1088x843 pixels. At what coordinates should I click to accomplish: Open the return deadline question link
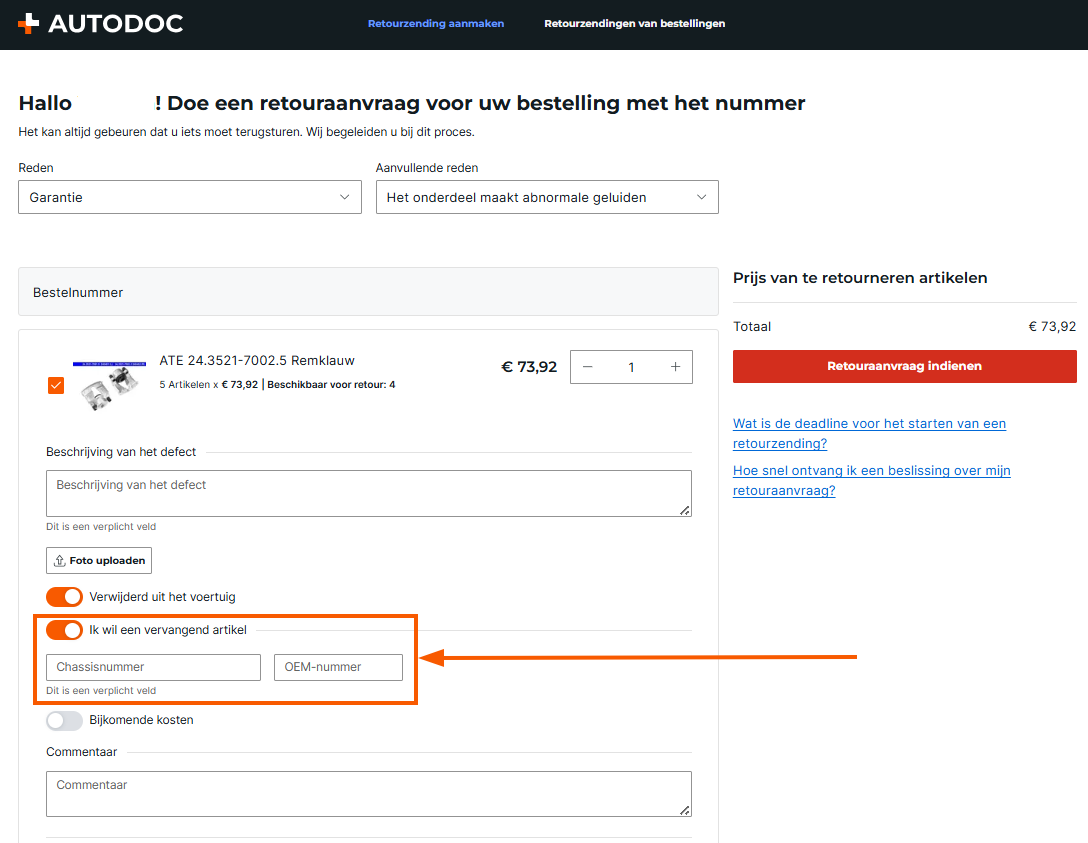(x=869, y=433)
